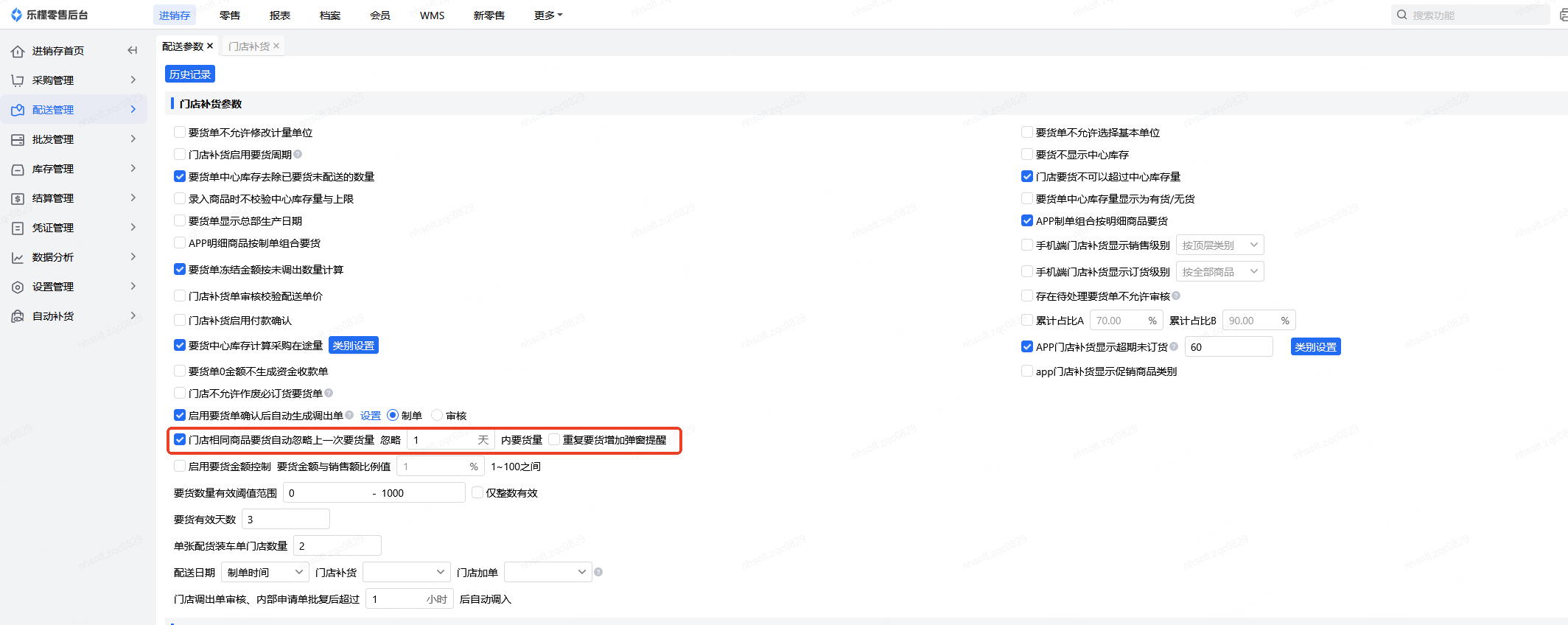
Task: Open the 档案 top menu
Action: [x=330, y=15]
